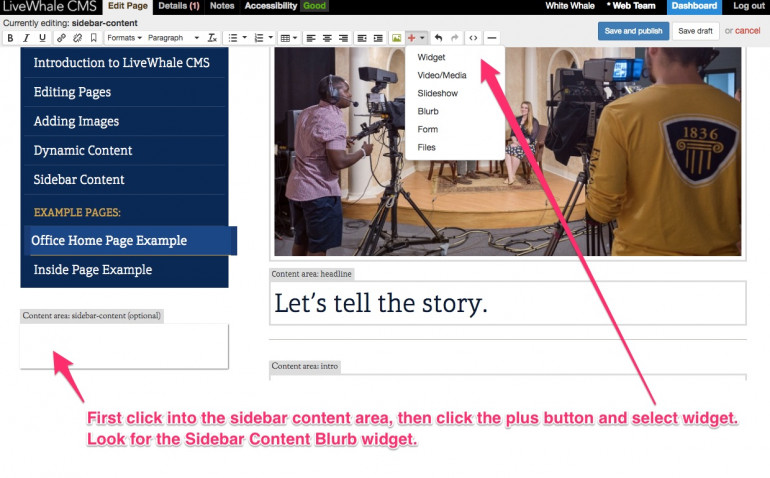Select the TV studio hero image
The height and width of the screenshot is (478, 770).
click(507, 152)
